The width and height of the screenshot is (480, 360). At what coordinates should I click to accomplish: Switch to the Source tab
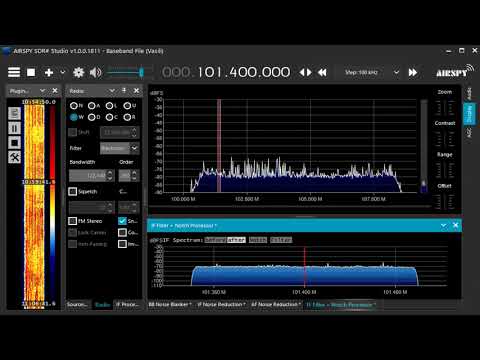tap(77, 304)
